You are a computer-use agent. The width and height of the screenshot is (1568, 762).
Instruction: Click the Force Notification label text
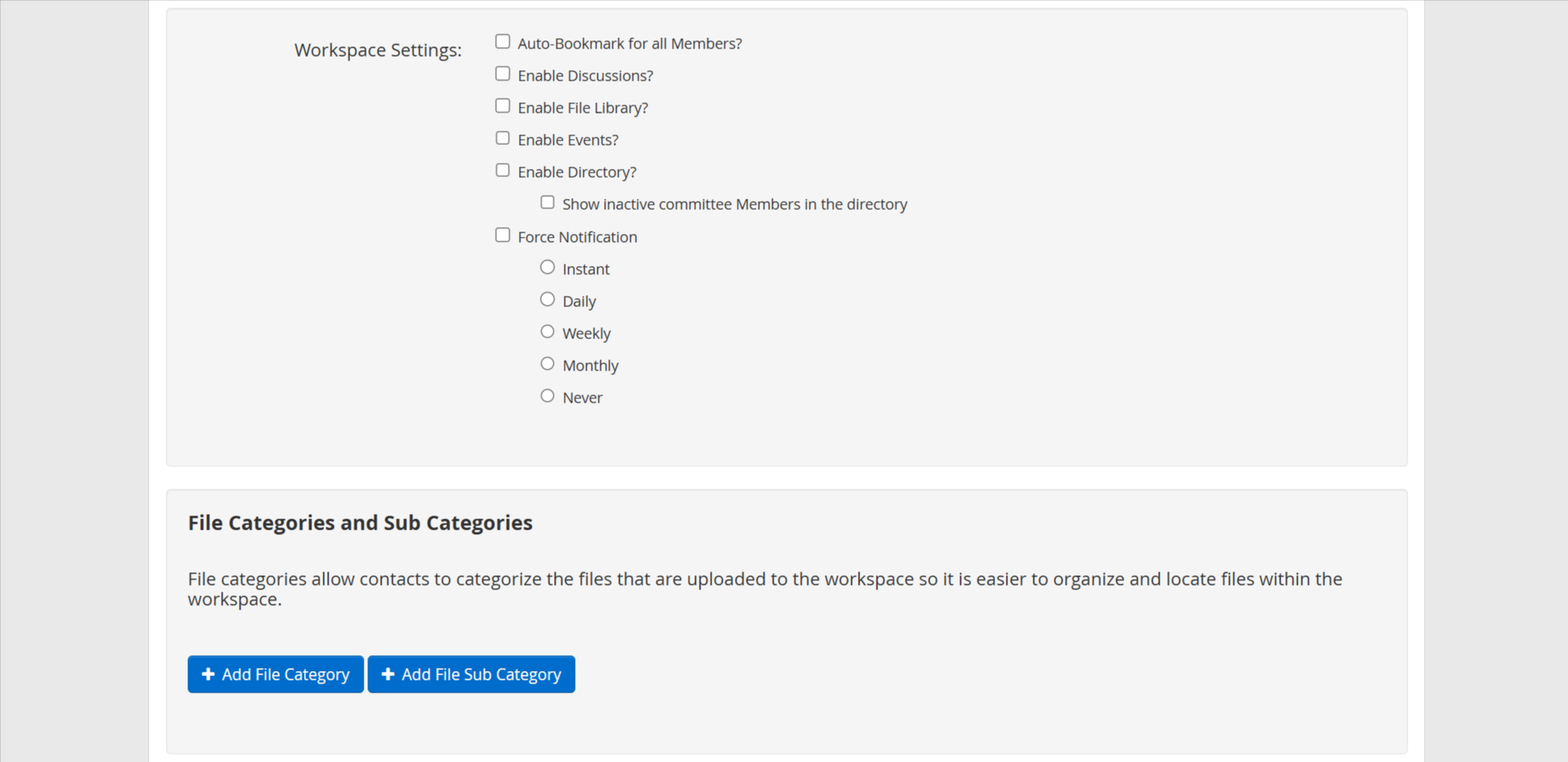[577, 237]
